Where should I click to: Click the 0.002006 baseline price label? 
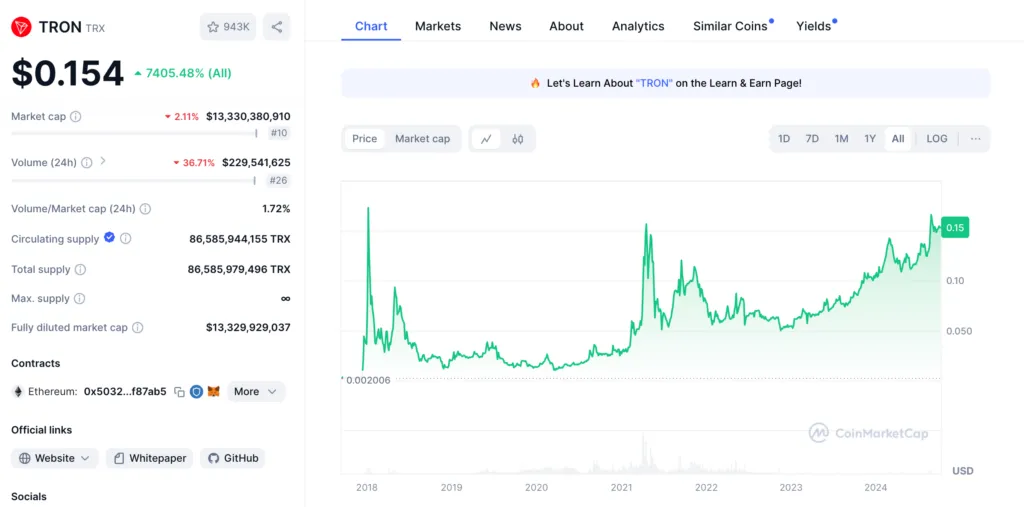point(368,380)
